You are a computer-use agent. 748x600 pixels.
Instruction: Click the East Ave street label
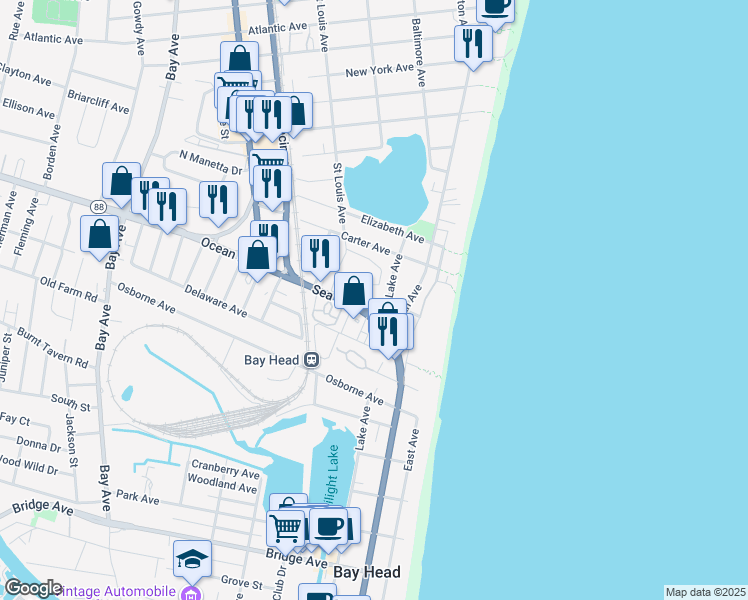[x=411, y=450]
